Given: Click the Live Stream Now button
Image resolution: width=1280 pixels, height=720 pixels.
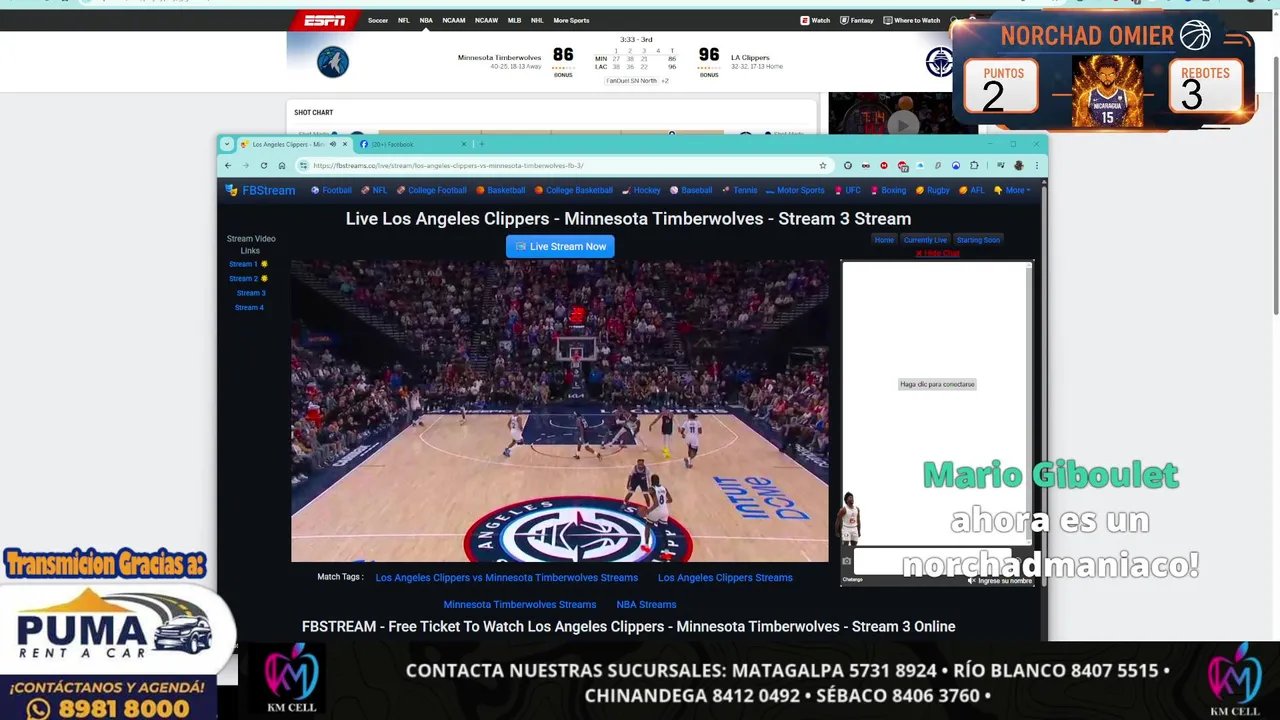Looking at the screenshot, I should point(560,246).
